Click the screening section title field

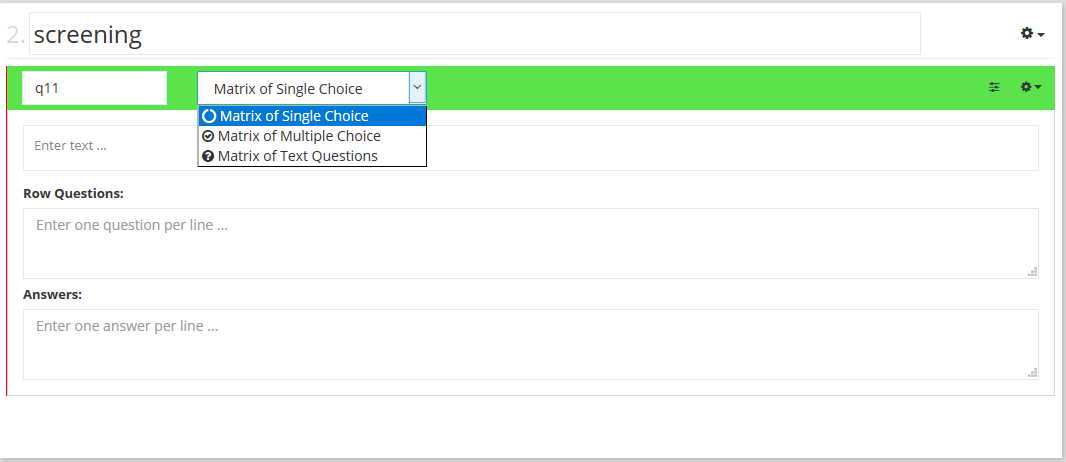474,35
